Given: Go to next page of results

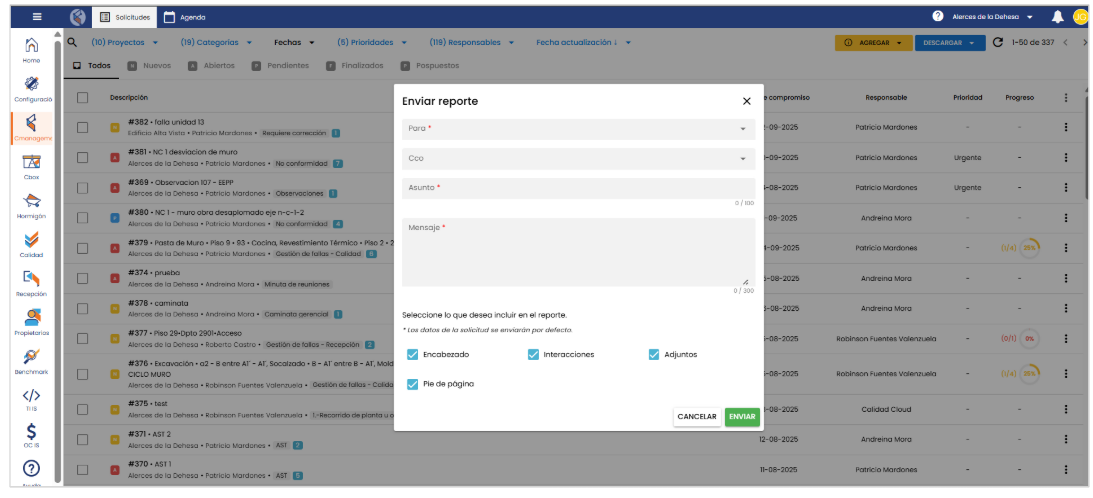Looking at the screenshot, I should click(x=1083, y=43).
